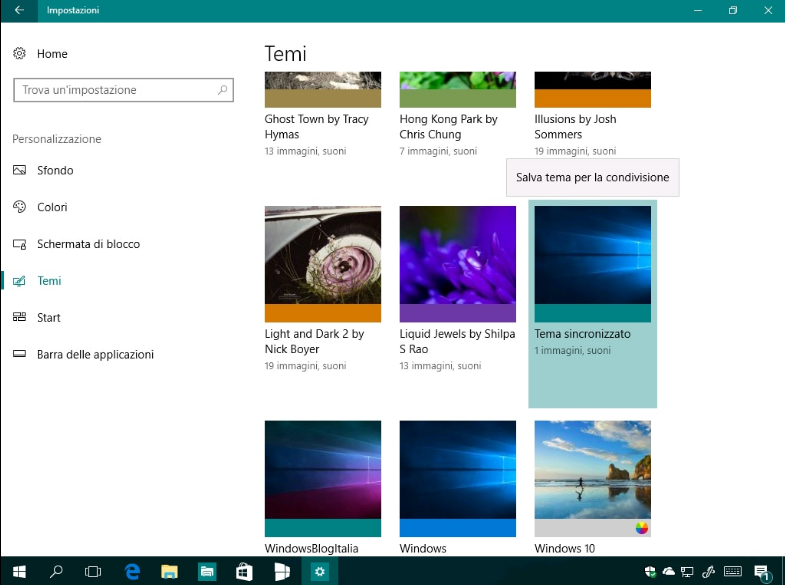
Task: Click orange color bar under Light and Dark 2
Action: [x=323, y=313]
